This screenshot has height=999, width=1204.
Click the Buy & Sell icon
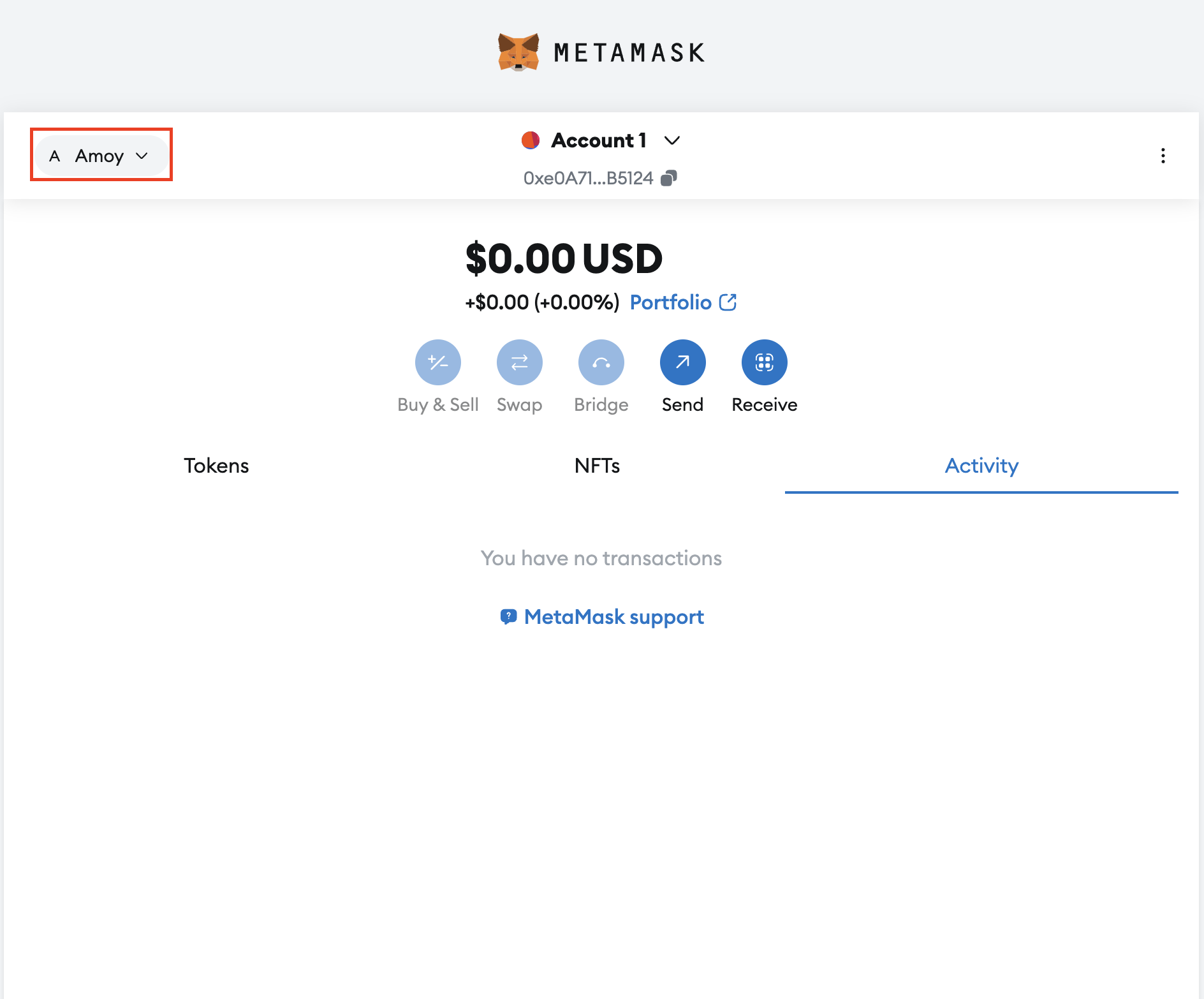pyautogui.click(x=438, y=362)
